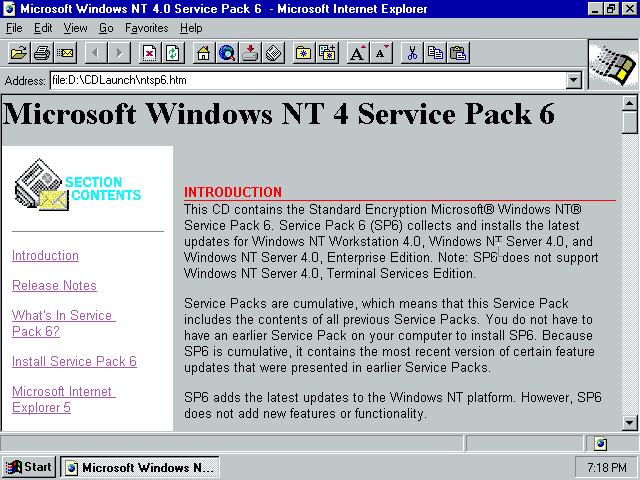Expand the Address bar dropdown arrow
Viewport: 640px width, 480px height.
tap(573, 80)
